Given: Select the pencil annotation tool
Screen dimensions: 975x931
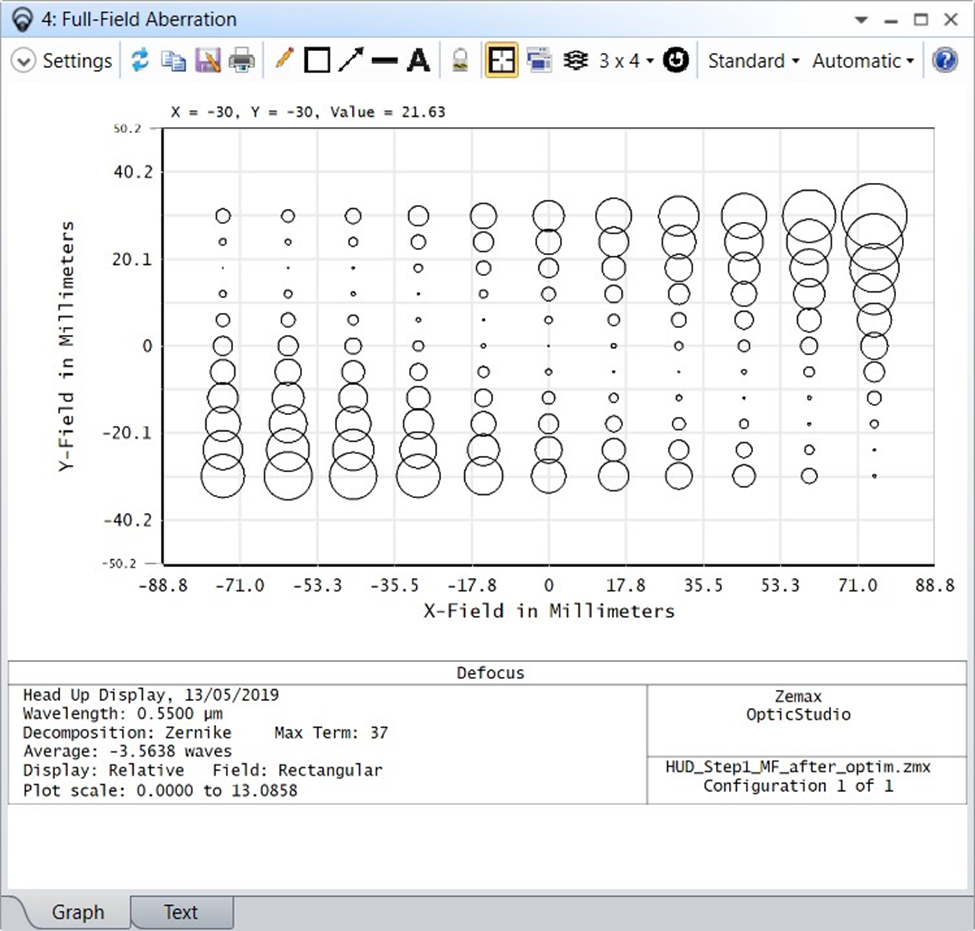Looking at the screenshot, I should [284, 61].
